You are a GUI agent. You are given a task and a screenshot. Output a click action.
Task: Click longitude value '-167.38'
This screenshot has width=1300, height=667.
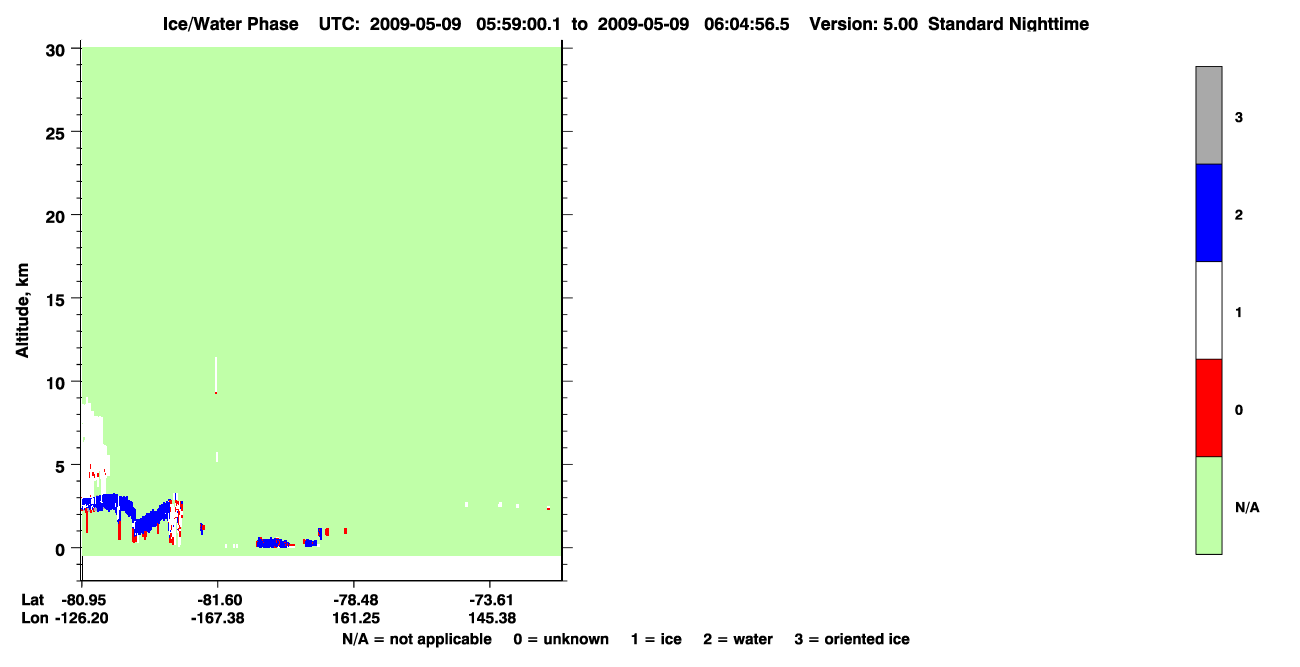(x=217, y=618)
